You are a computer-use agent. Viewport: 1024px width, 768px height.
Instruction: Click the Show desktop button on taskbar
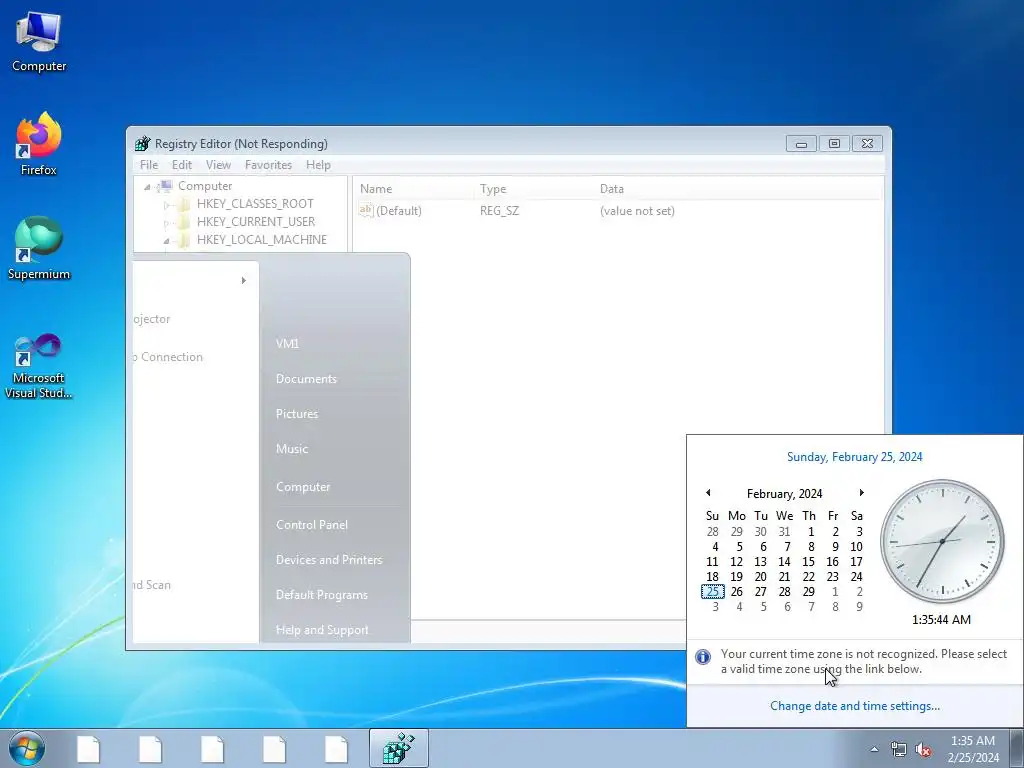pos(1017,748)
